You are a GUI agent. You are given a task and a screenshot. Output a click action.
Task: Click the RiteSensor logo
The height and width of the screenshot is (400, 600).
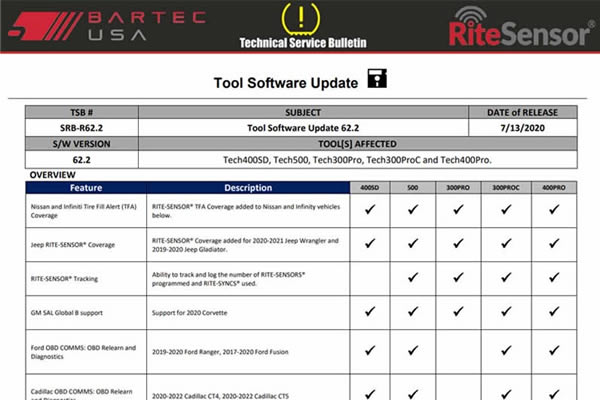click(521, 27)
